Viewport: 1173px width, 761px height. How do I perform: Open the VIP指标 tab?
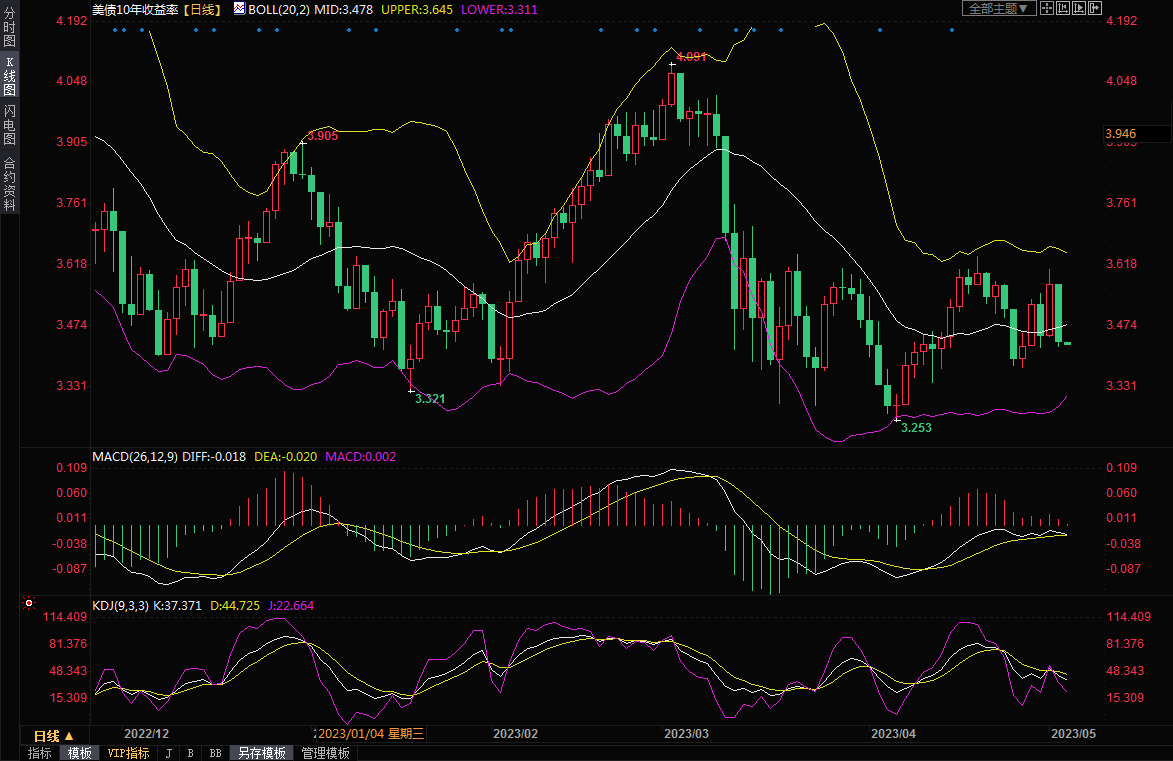pos(128,753)
